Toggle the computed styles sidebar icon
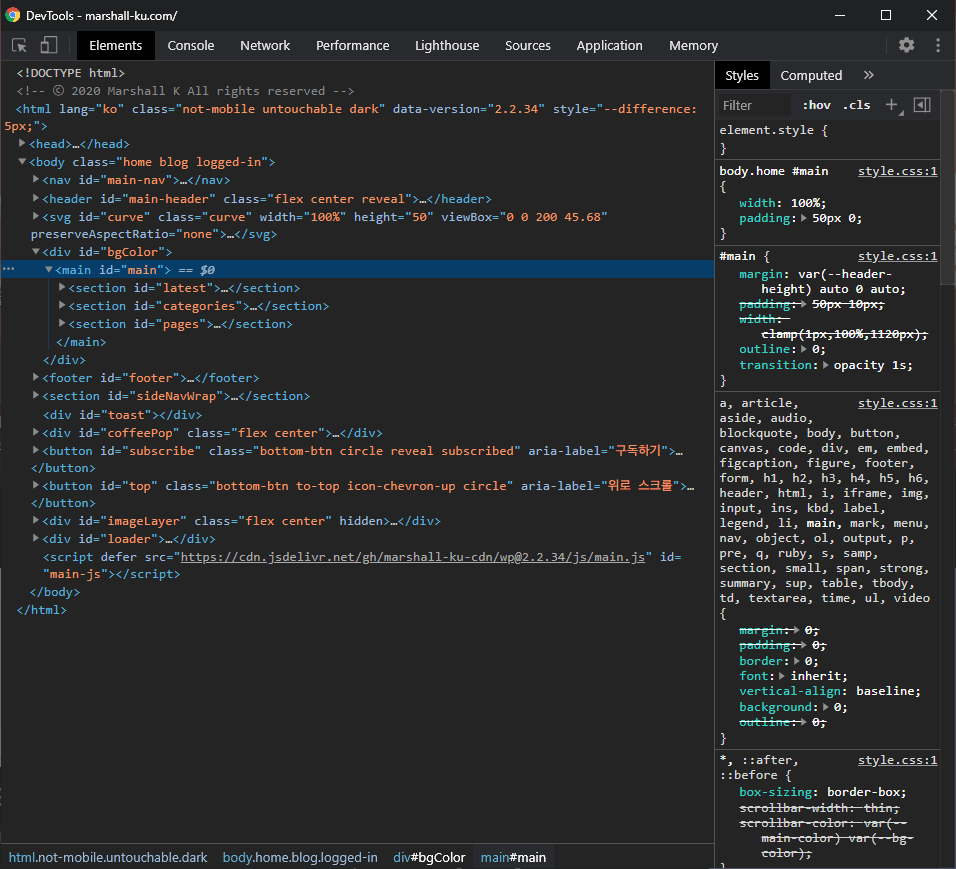The width and height of the screenshot is (956, 869). click(x=922, y=105)
